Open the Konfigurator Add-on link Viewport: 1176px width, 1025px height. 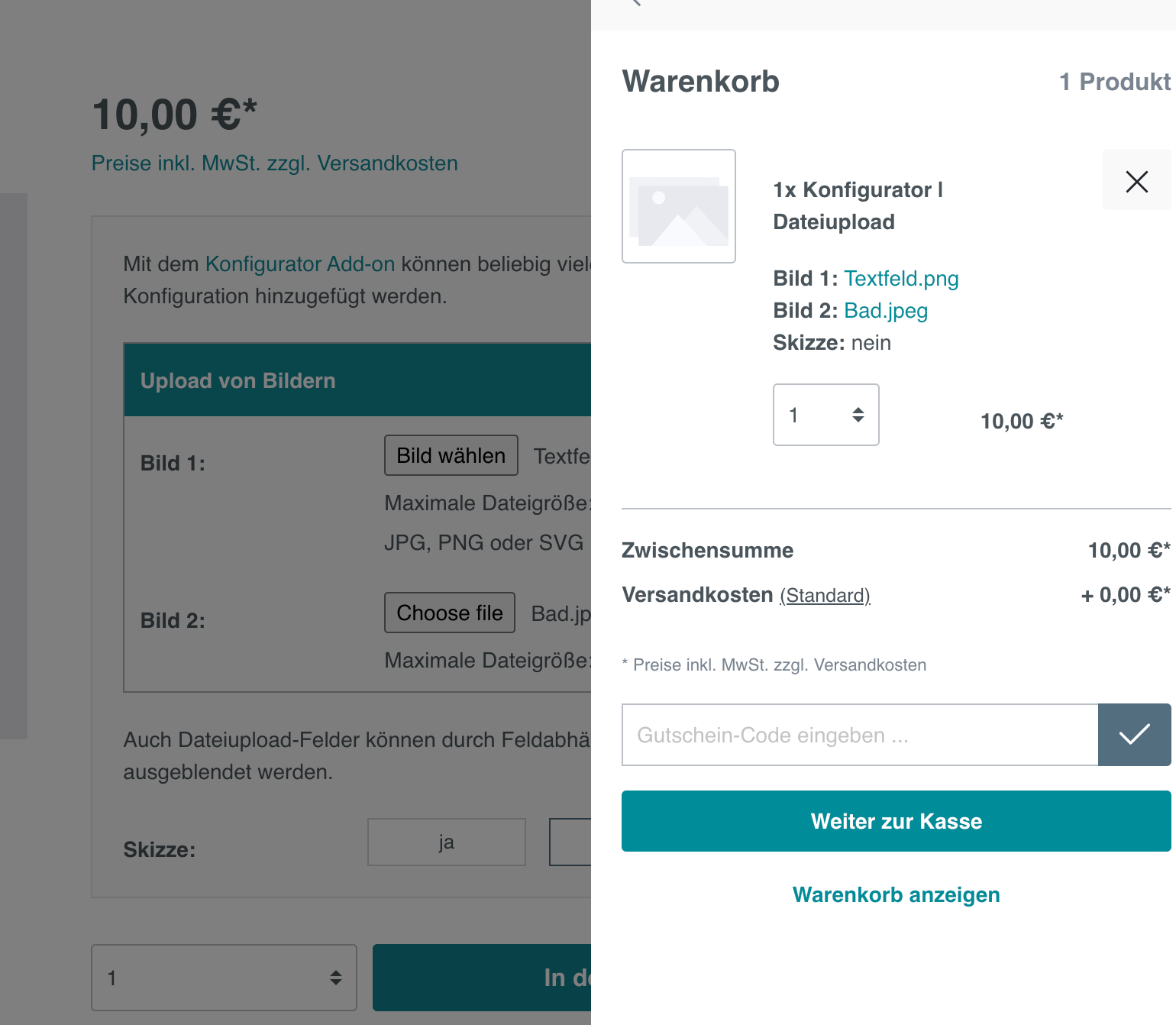coord(300,264)
